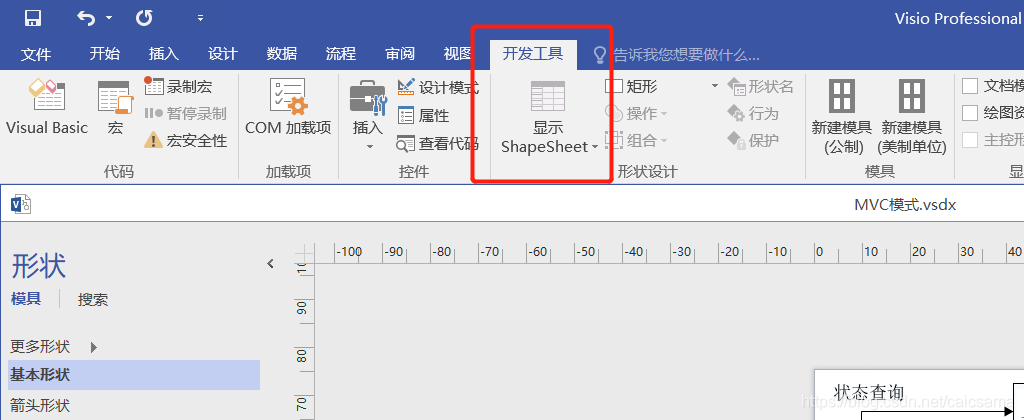
Task: Select the 开发工具 ribbon tab
Action: [x=533, y=54]
